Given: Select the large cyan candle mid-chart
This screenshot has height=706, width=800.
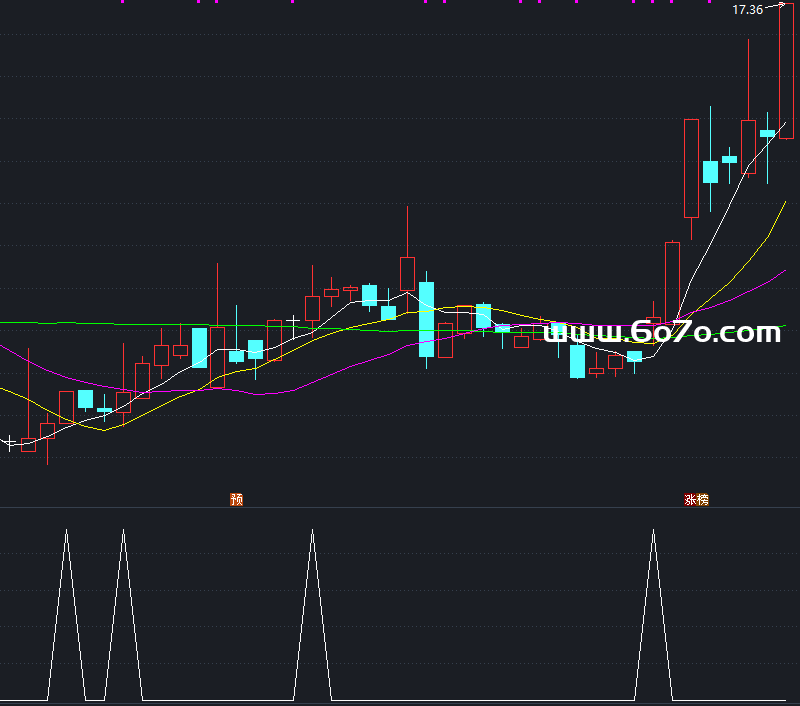Looking at the screenshot, I should pyautogui.click(x=427, y=318).
